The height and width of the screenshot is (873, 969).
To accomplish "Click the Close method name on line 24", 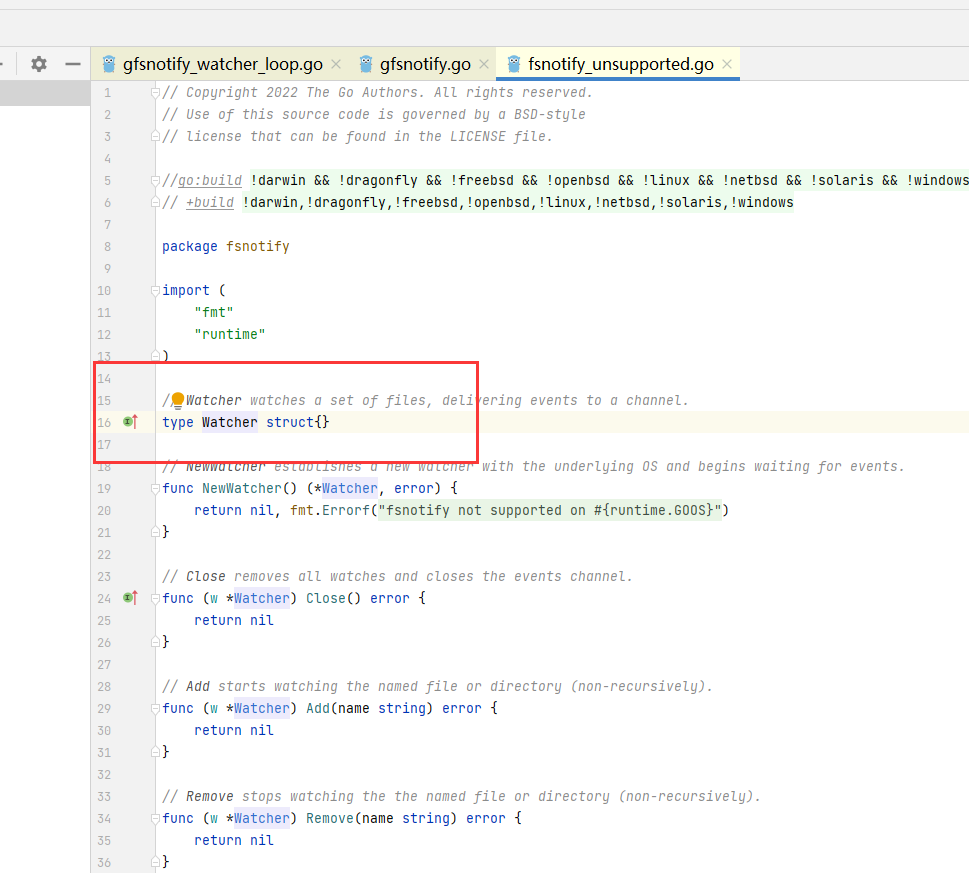I will [326, 599].
